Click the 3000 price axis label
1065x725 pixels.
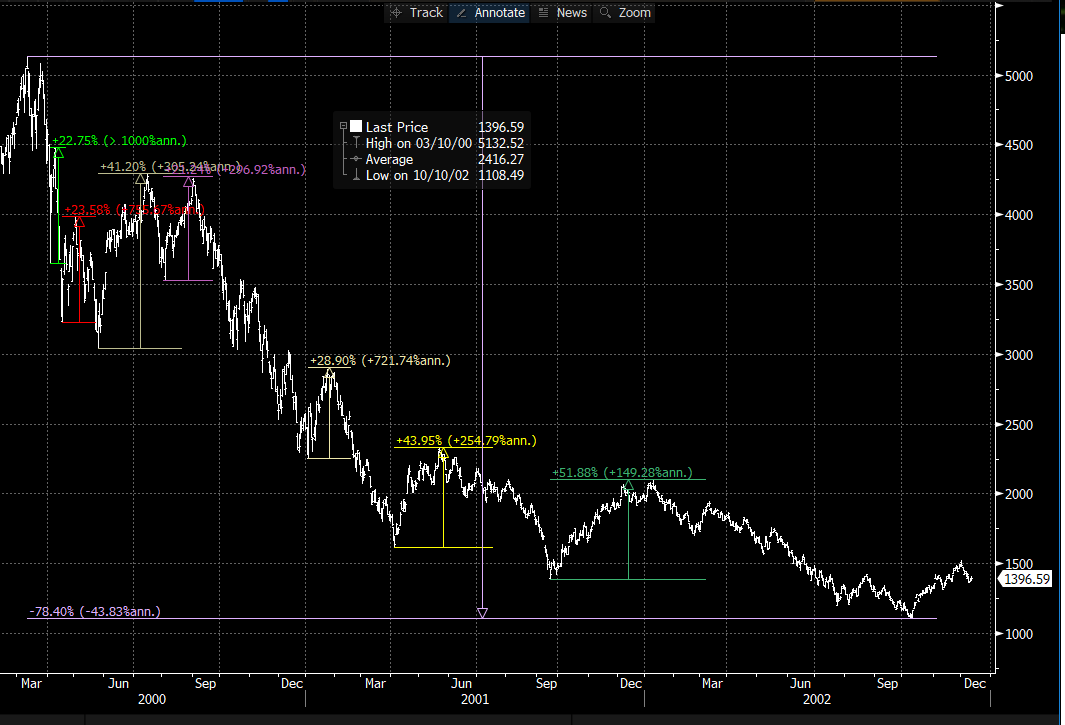[1019, 355]
